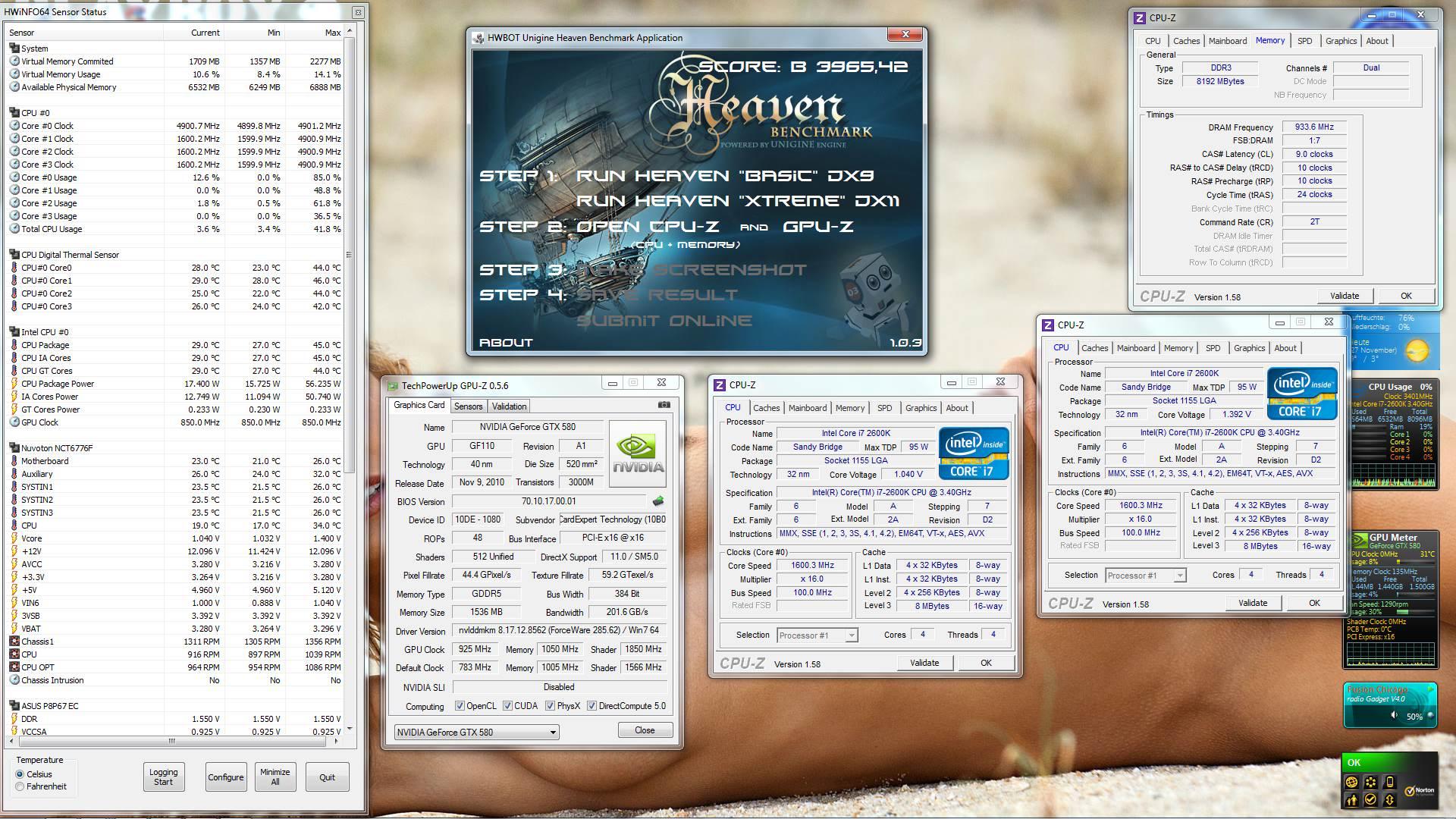This screenshot has height=819, width=1456.
Task: Click the BIOS save chip icon in GPU-Z
Action: coord(658,501)
